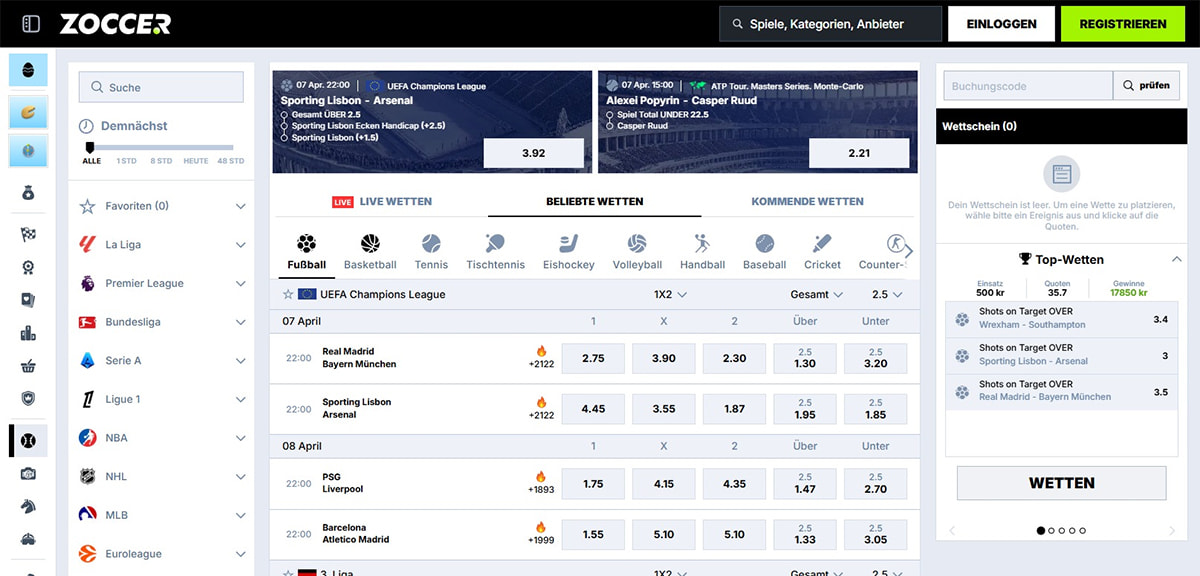This screenshot has width=1200, height=576.
Task: Click the Cricket sport icon
Action: (822, 244)
